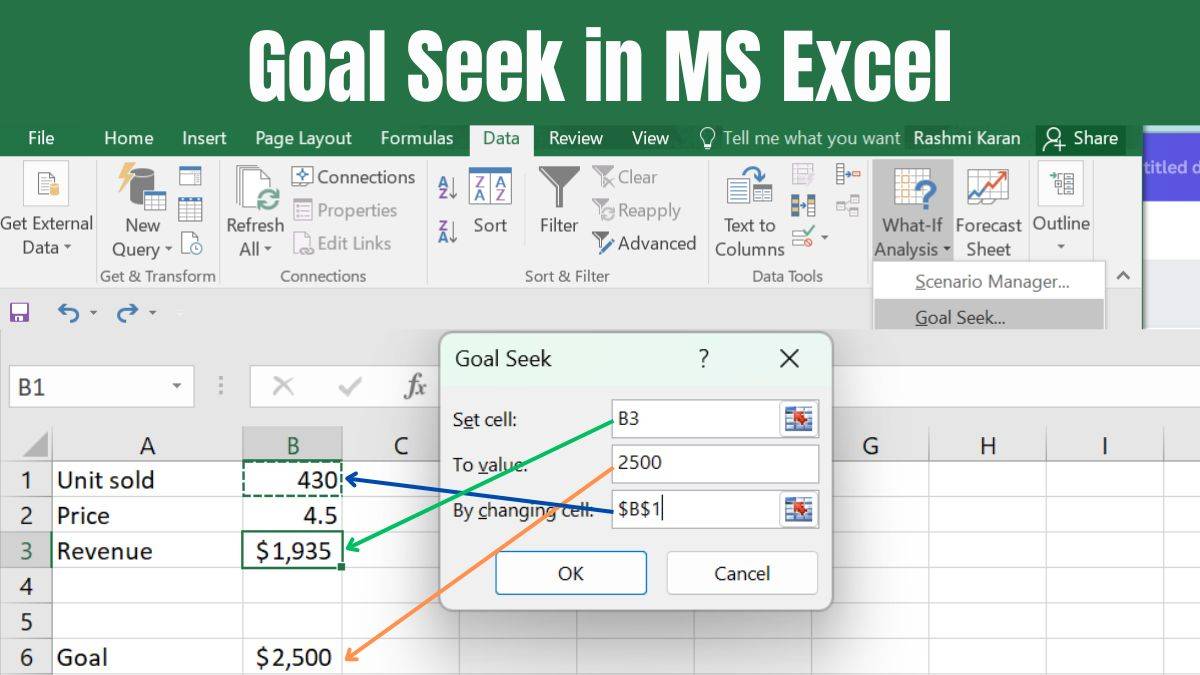This screenshot has height=675, width=1200.
Task: Click the Relationships icon
Action: click(x=848, y=206)
